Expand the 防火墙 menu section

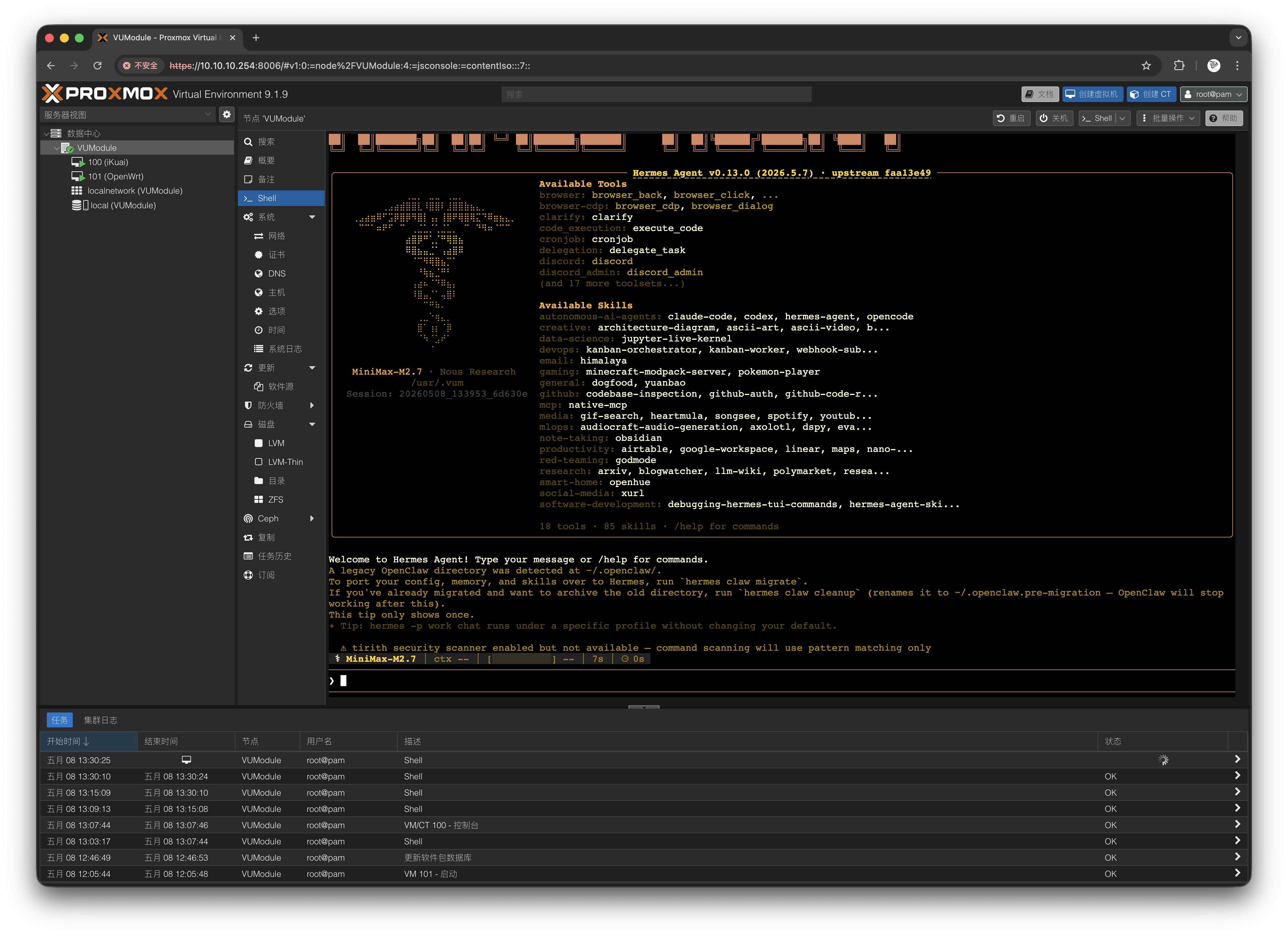click(312, 405)
